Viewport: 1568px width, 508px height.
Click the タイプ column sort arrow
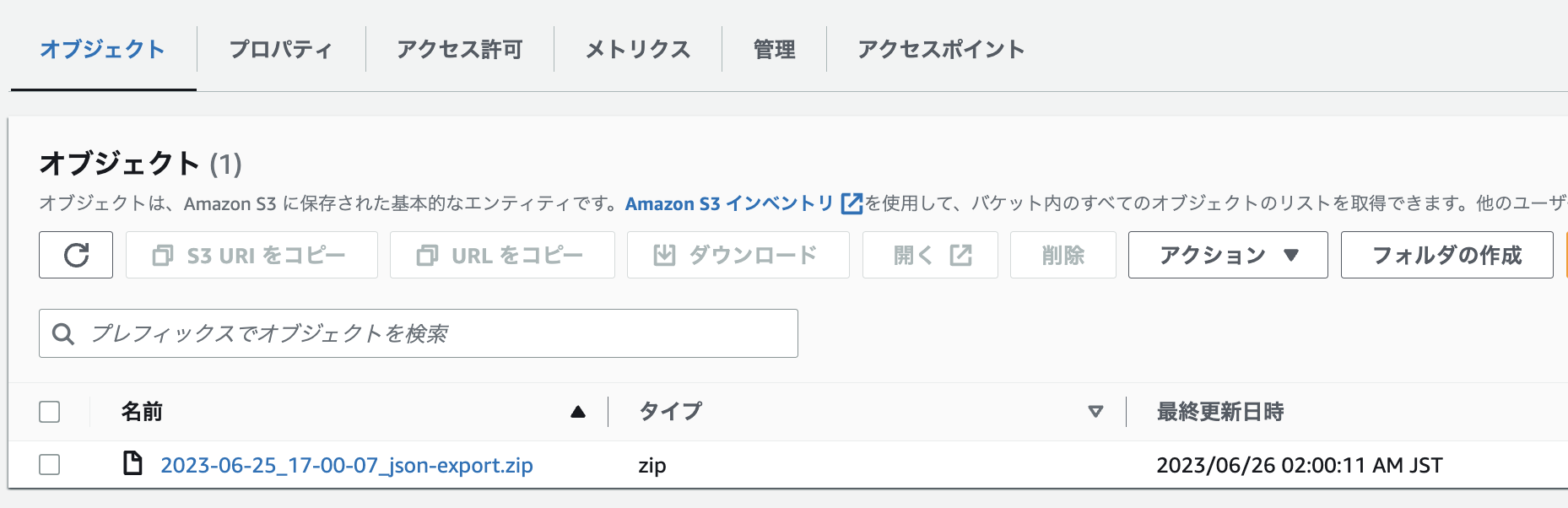1095,411
